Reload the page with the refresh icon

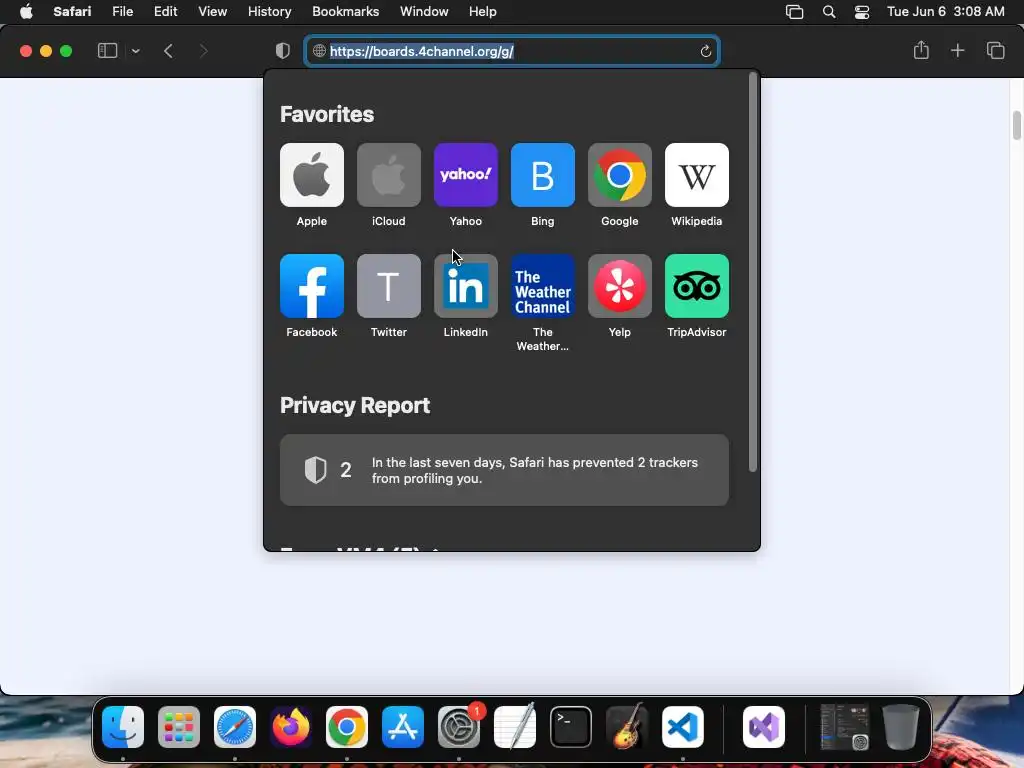(705, 51)
